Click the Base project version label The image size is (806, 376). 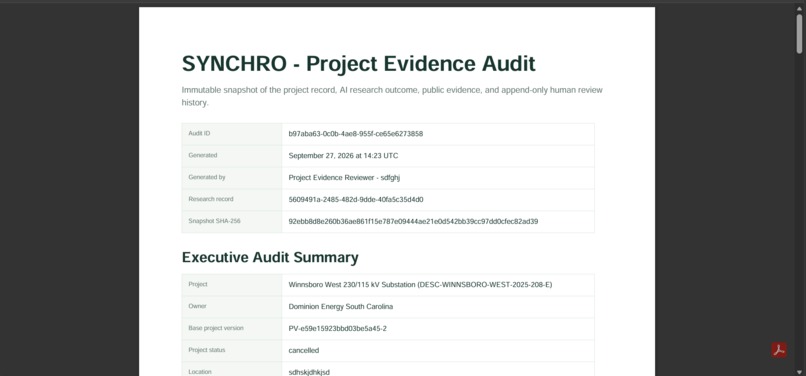[x=216, y=328]
